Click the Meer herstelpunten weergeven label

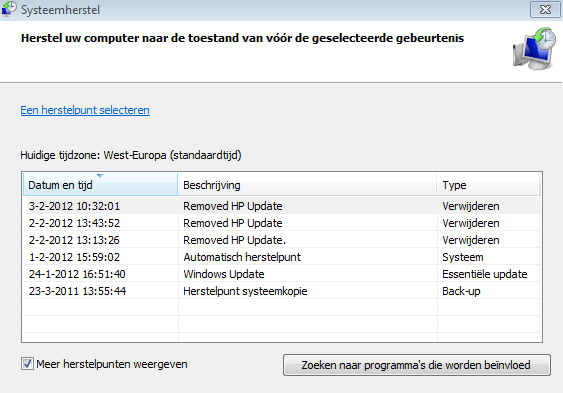pos(112,364)
